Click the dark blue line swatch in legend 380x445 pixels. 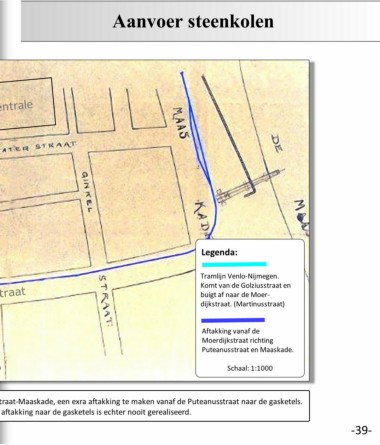[x=233, y=320]
